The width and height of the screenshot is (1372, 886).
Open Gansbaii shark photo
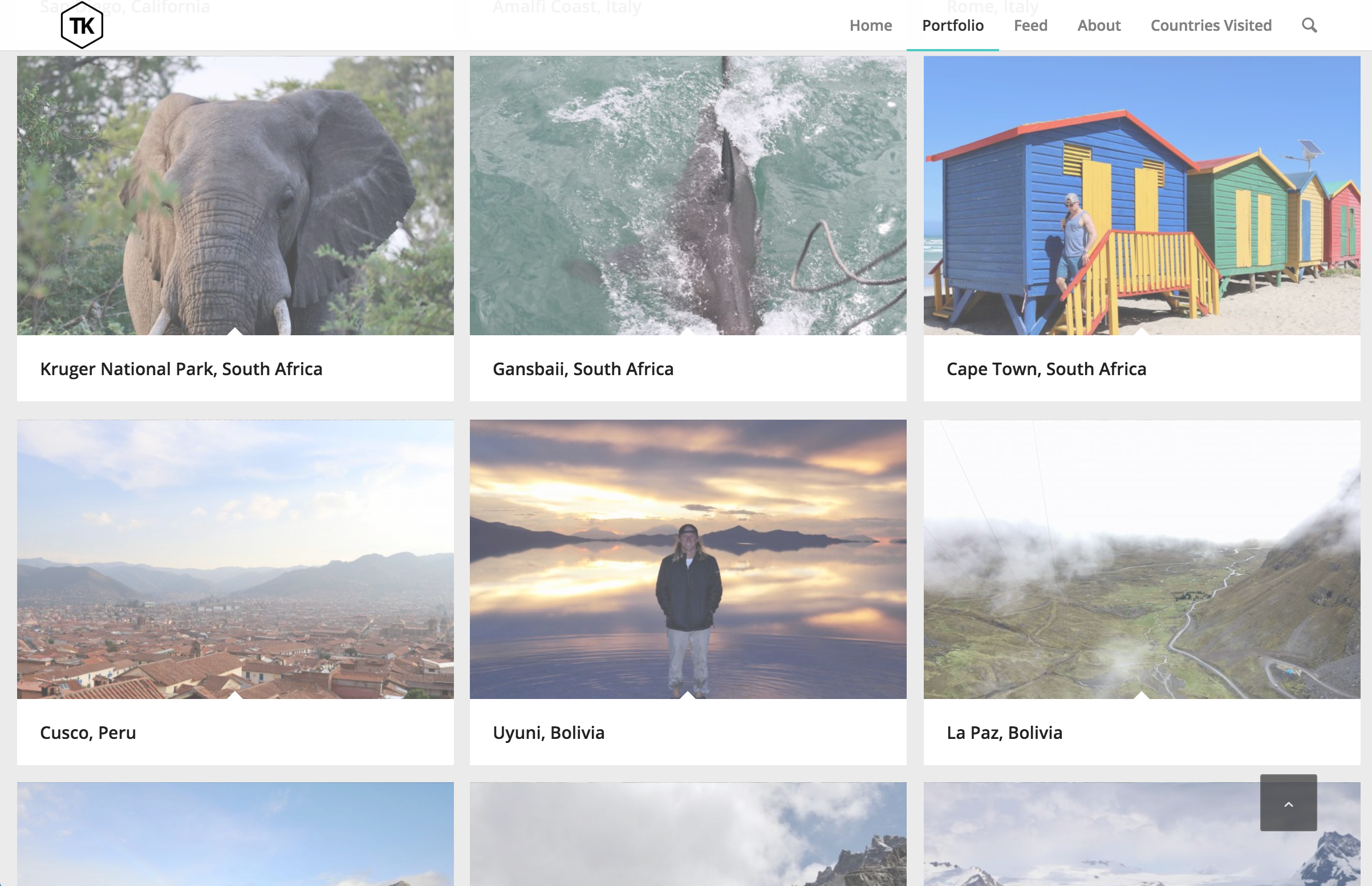(x=688, y=196)
